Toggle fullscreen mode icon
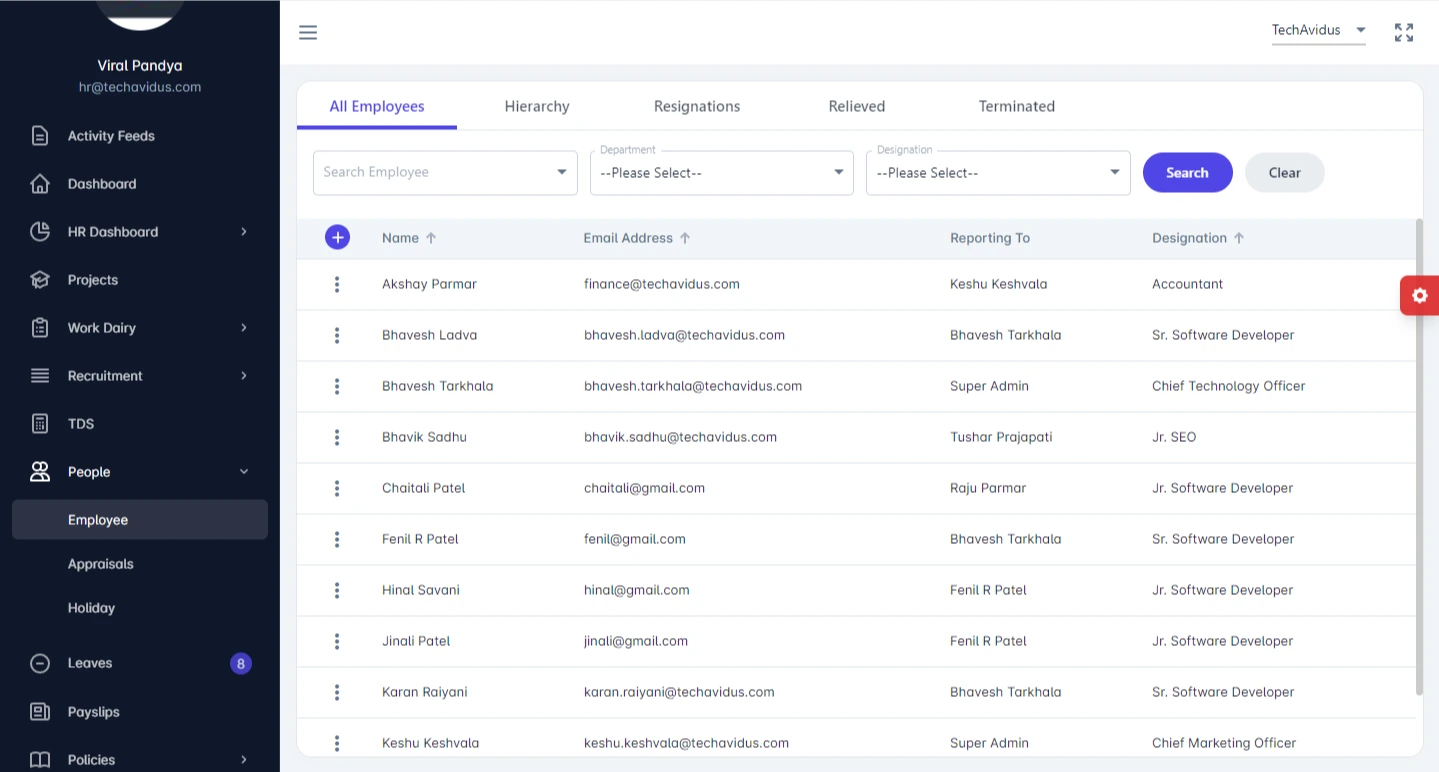Screen dimensions: 1439x772 [x=1403, y=33]
